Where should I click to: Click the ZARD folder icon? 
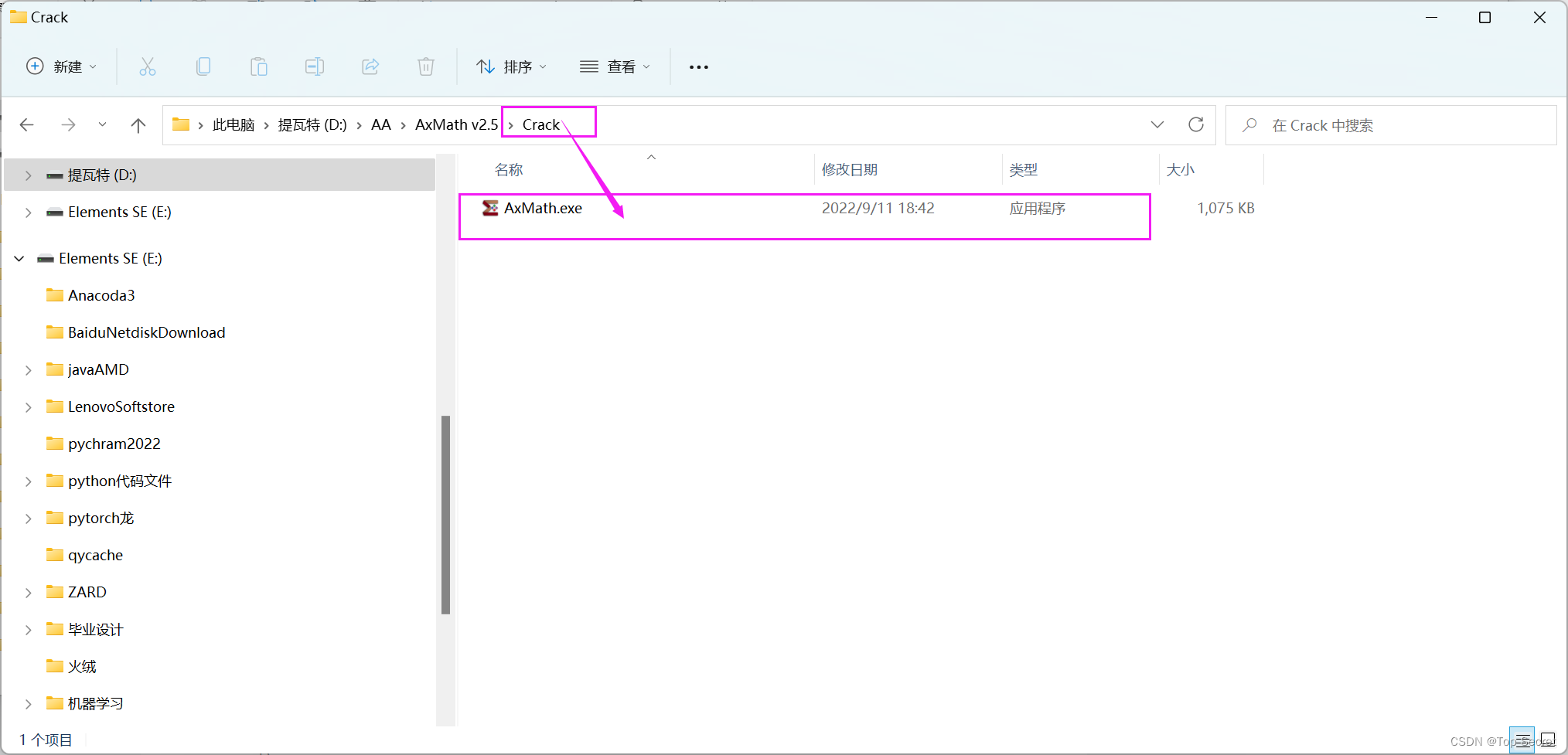coord(55,592)
